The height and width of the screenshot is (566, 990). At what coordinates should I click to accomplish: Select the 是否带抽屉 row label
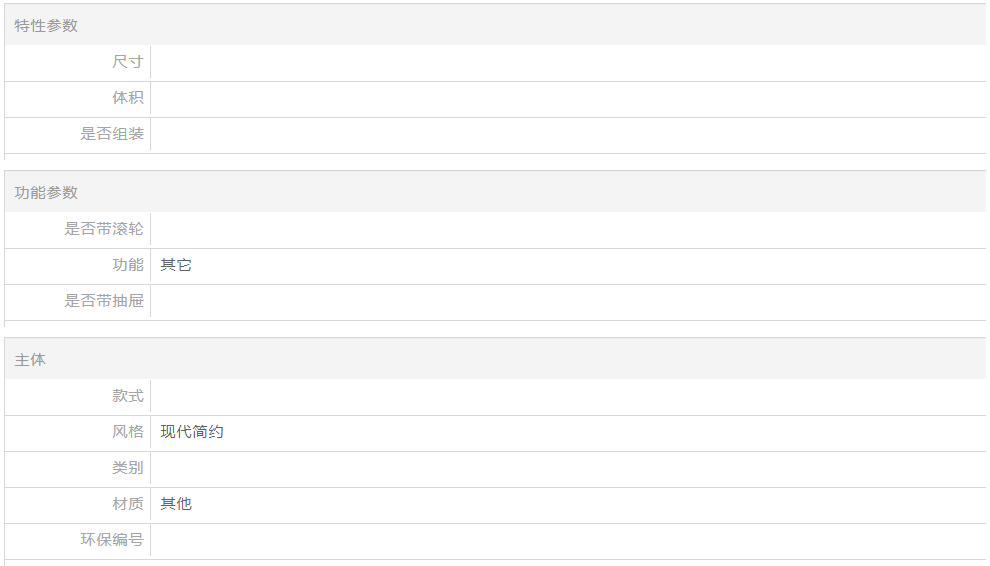pos(104,301)
